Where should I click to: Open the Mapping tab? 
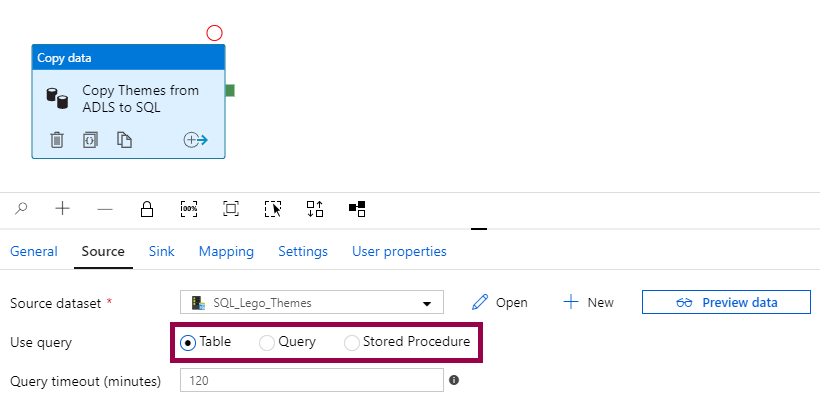tap(226, 251)
